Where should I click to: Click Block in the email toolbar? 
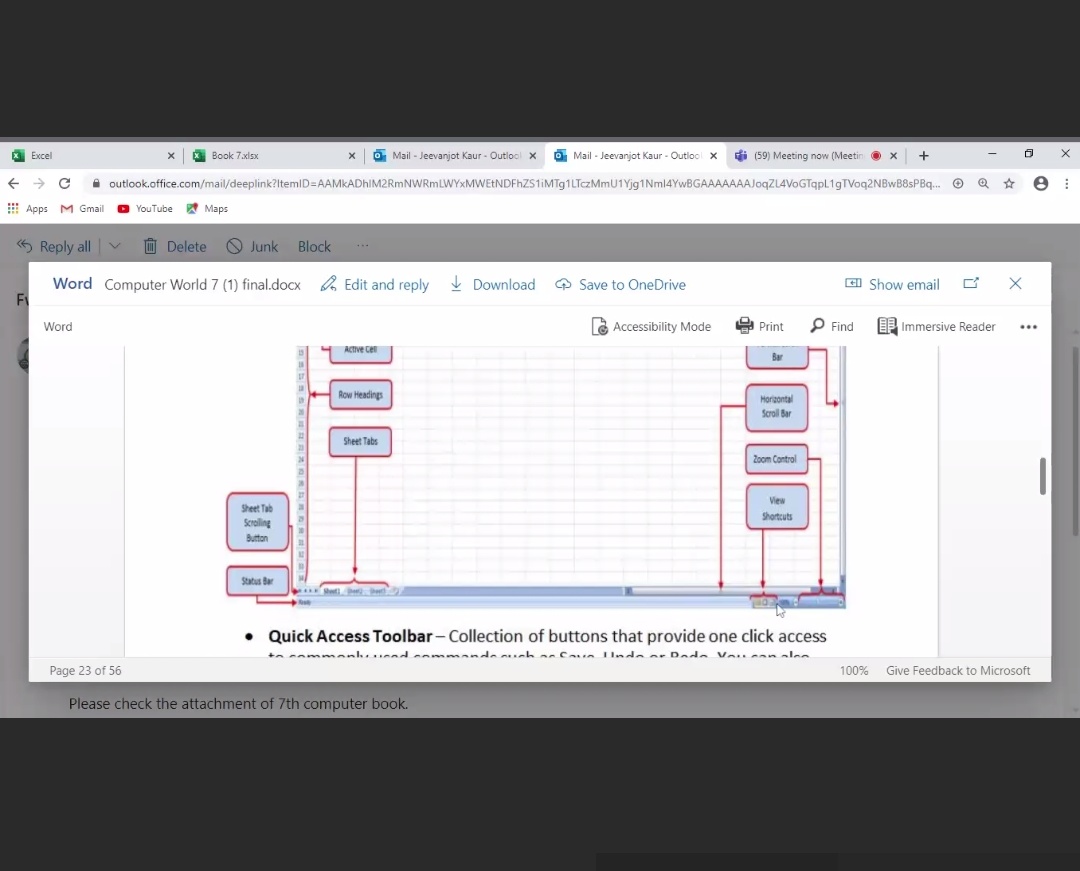(314, 246)
